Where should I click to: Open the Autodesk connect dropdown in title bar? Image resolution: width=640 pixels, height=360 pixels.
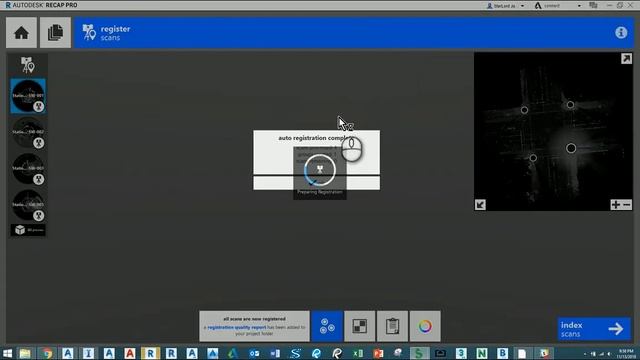pos(558,6)
